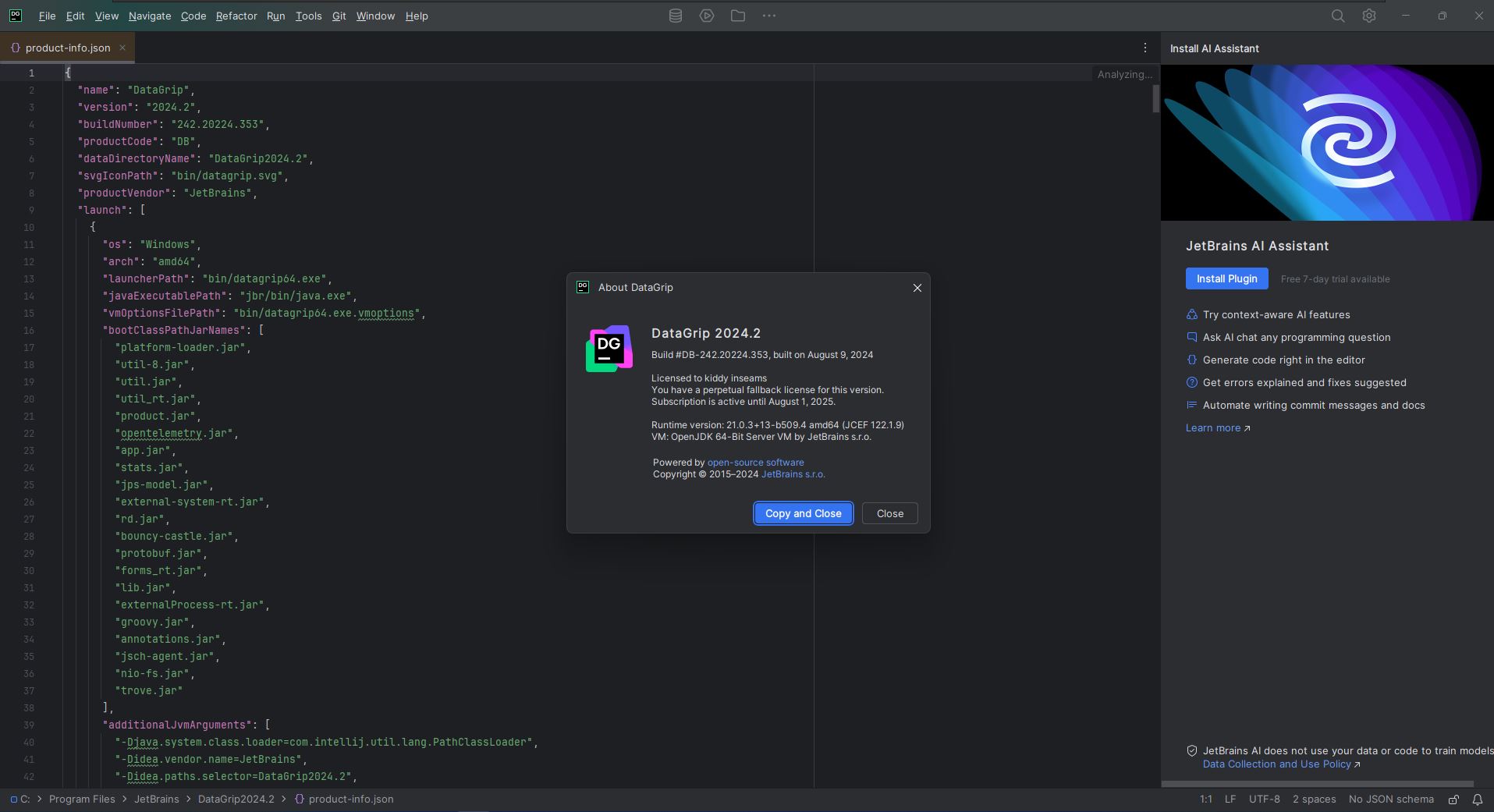Screen dimensions: 1494x812
Task: Click the Copy and Close button
Action: coord(803,513)
